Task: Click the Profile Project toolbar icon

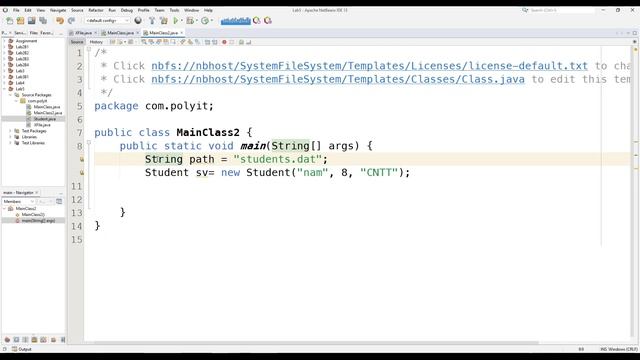Action: tap(205, 20)
